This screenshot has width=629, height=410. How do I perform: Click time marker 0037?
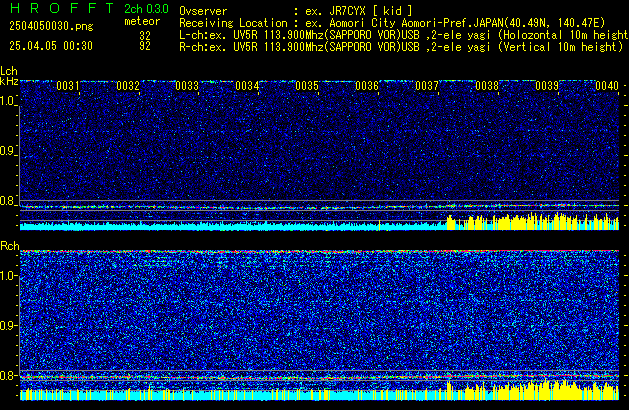[x=427, y=86]
